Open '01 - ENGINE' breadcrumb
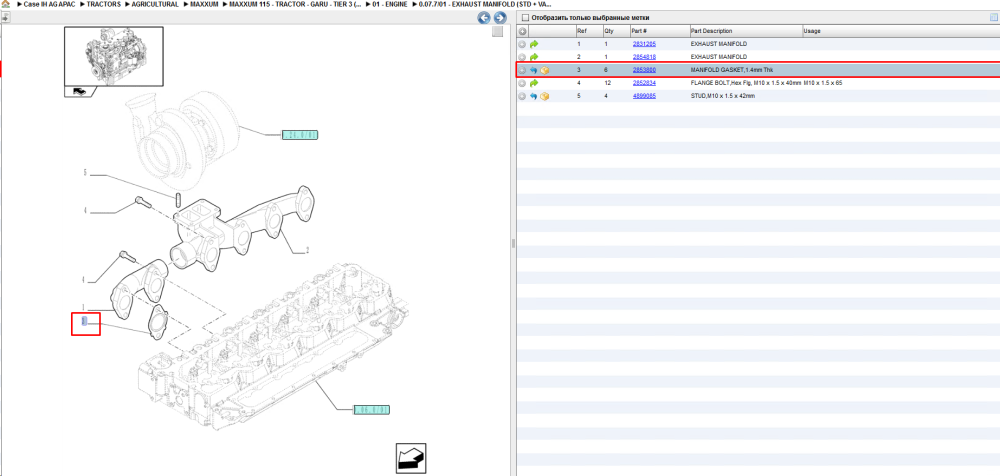1000x476 pixels. 390,4
